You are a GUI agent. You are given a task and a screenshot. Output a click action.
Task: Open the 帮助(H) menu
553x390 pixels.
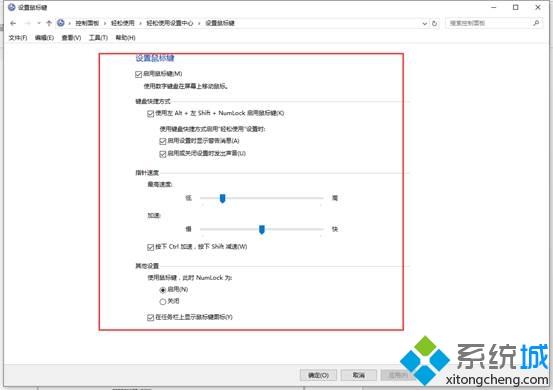[x=126, y=37]
